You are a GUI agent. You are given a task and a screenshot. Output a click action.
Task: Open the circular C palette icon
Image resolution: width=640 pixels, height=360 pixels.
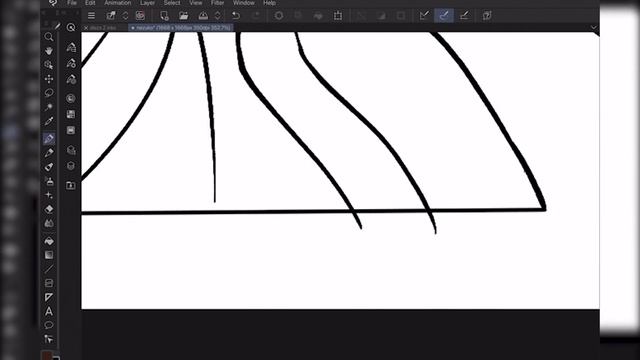tap(71, 98)
